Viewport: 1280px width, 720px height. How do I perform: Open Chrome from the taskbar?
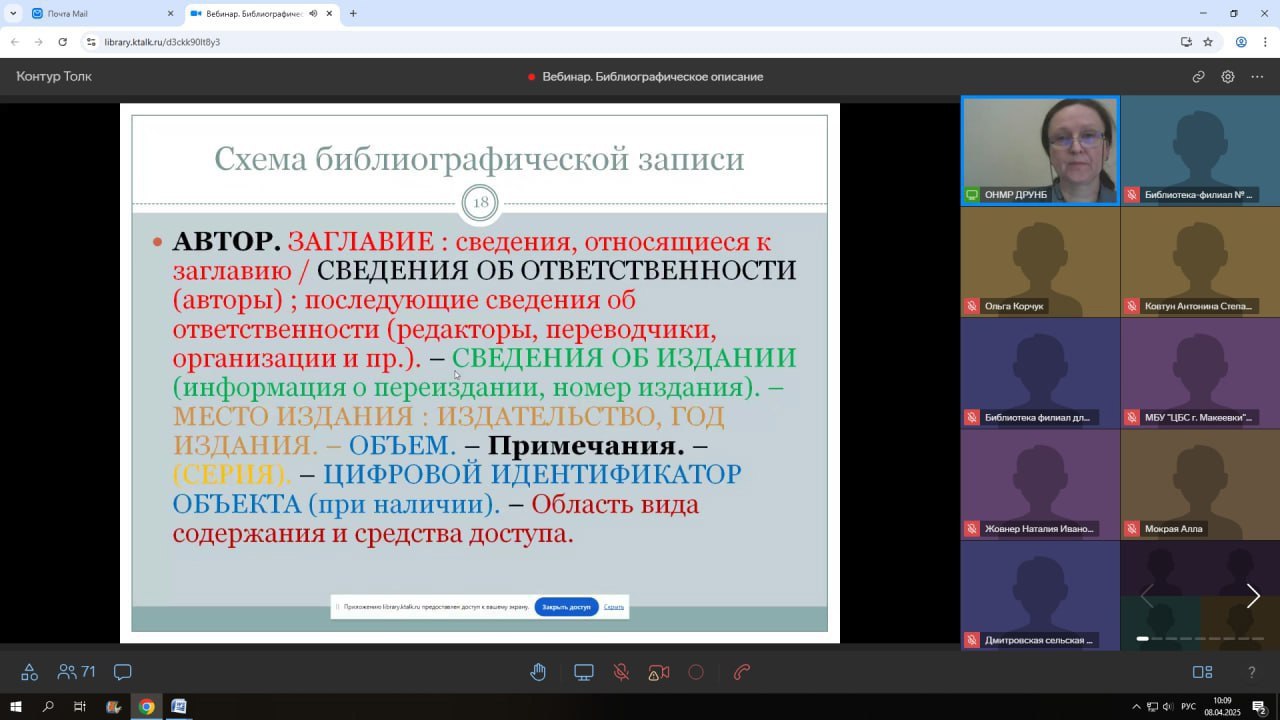pos(146,706)
